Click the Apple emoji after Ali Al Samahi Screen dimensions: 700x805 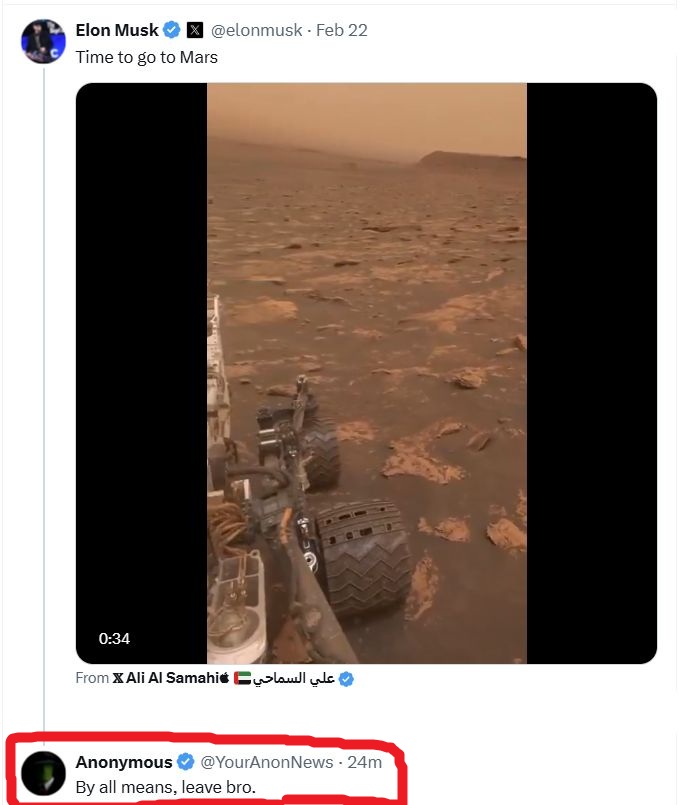pyautogui.click(x=224, y=678)
